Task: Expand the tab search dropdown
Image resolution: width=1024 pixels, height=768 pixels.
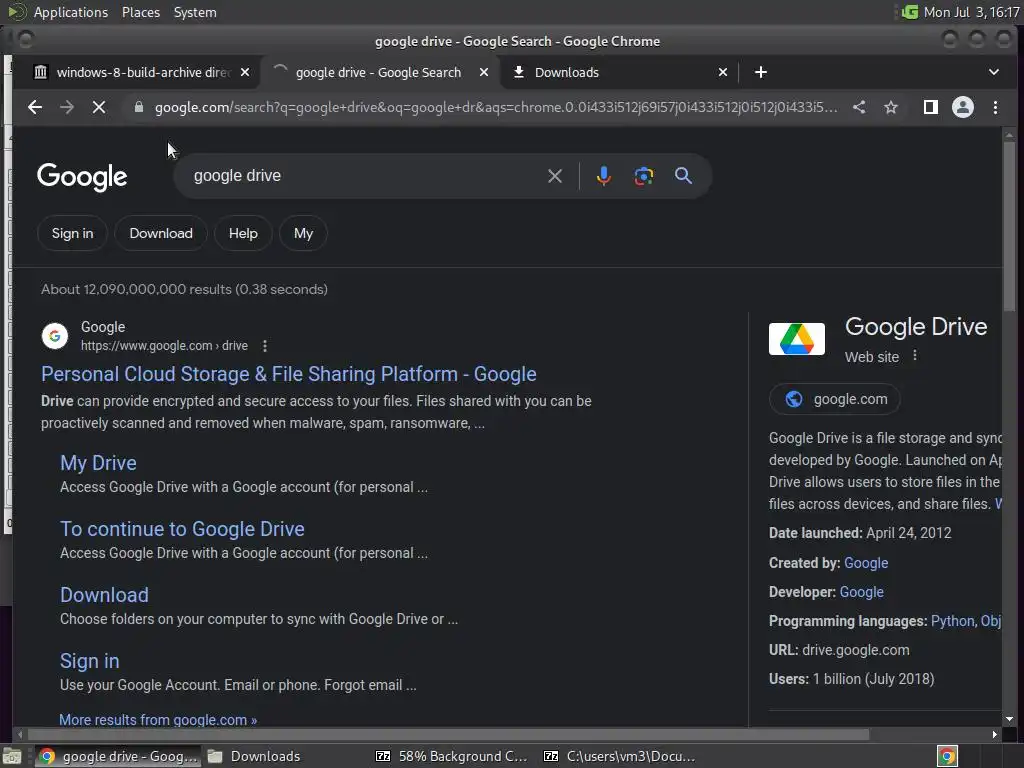Action: point(993,72)
